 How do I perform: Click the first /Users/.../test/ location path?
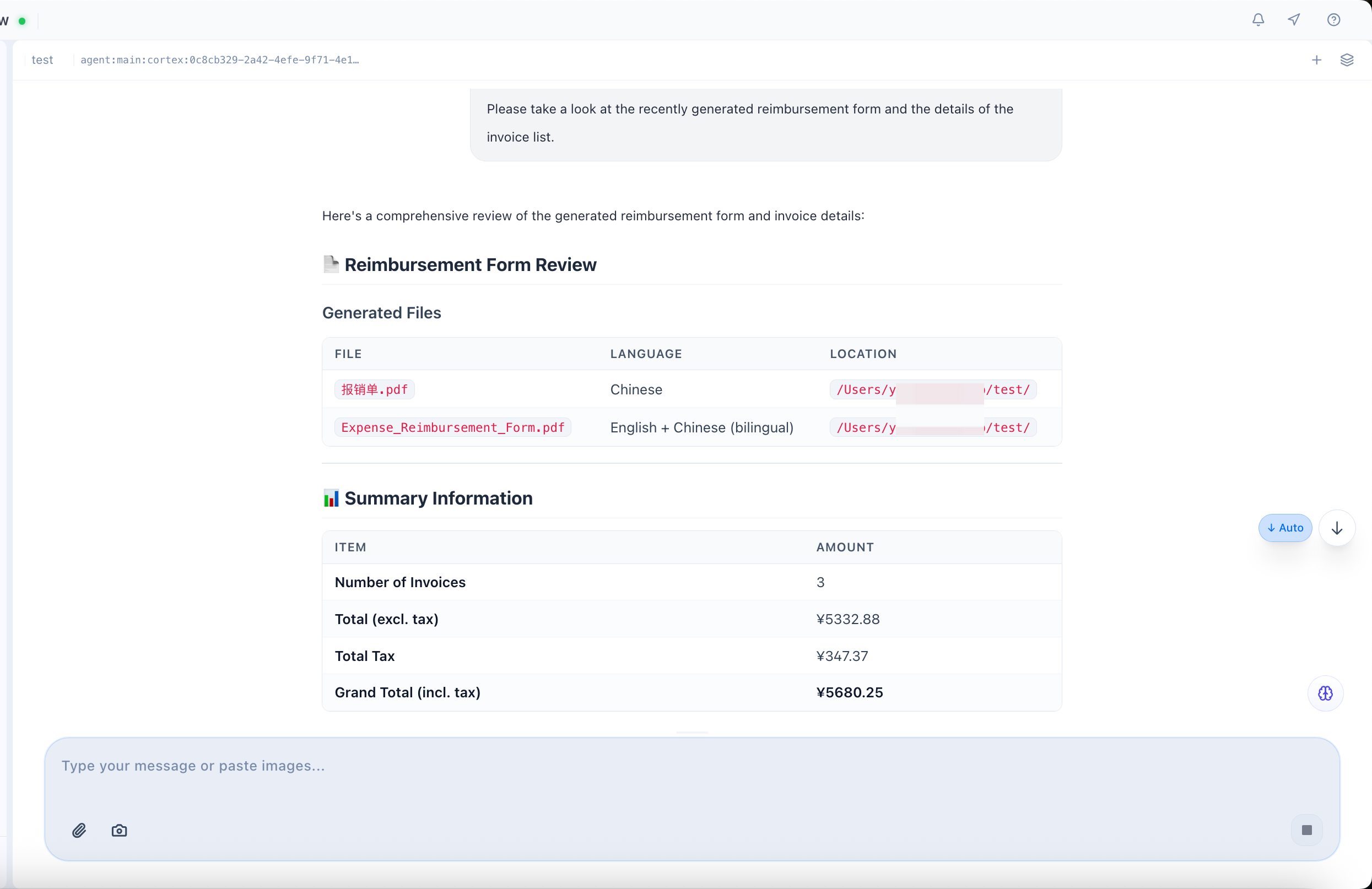tap(932, 389)
